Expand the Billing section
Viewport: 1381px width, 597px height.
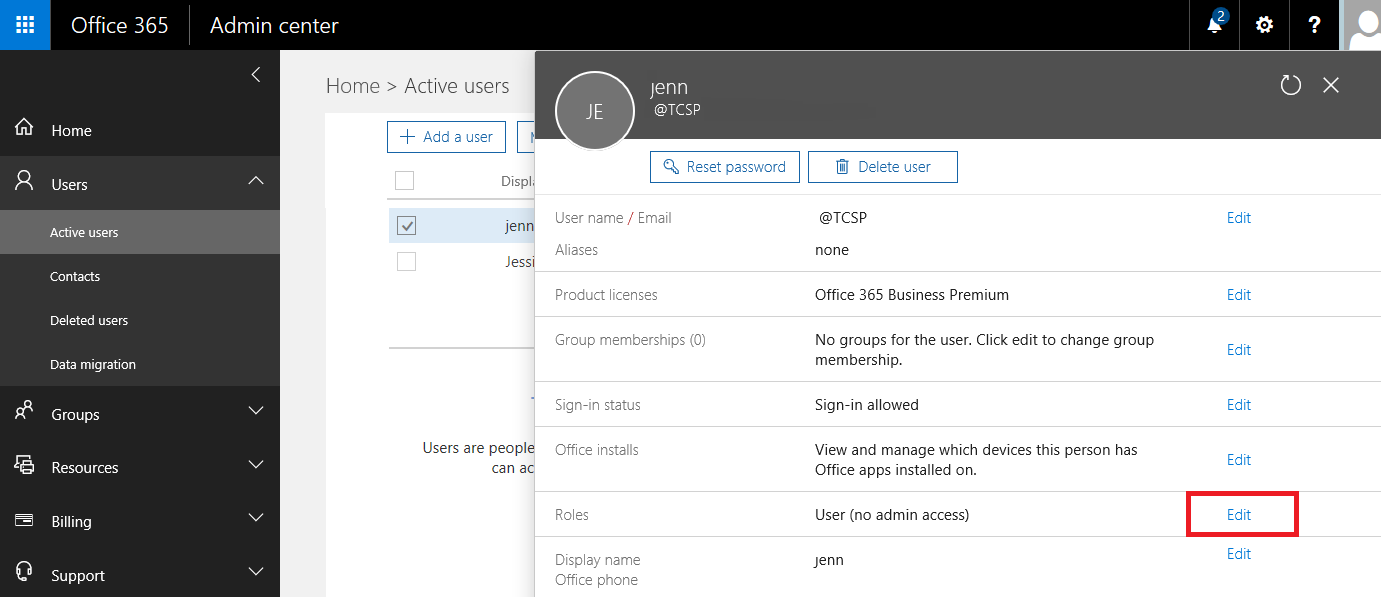[x=256, y=518]
